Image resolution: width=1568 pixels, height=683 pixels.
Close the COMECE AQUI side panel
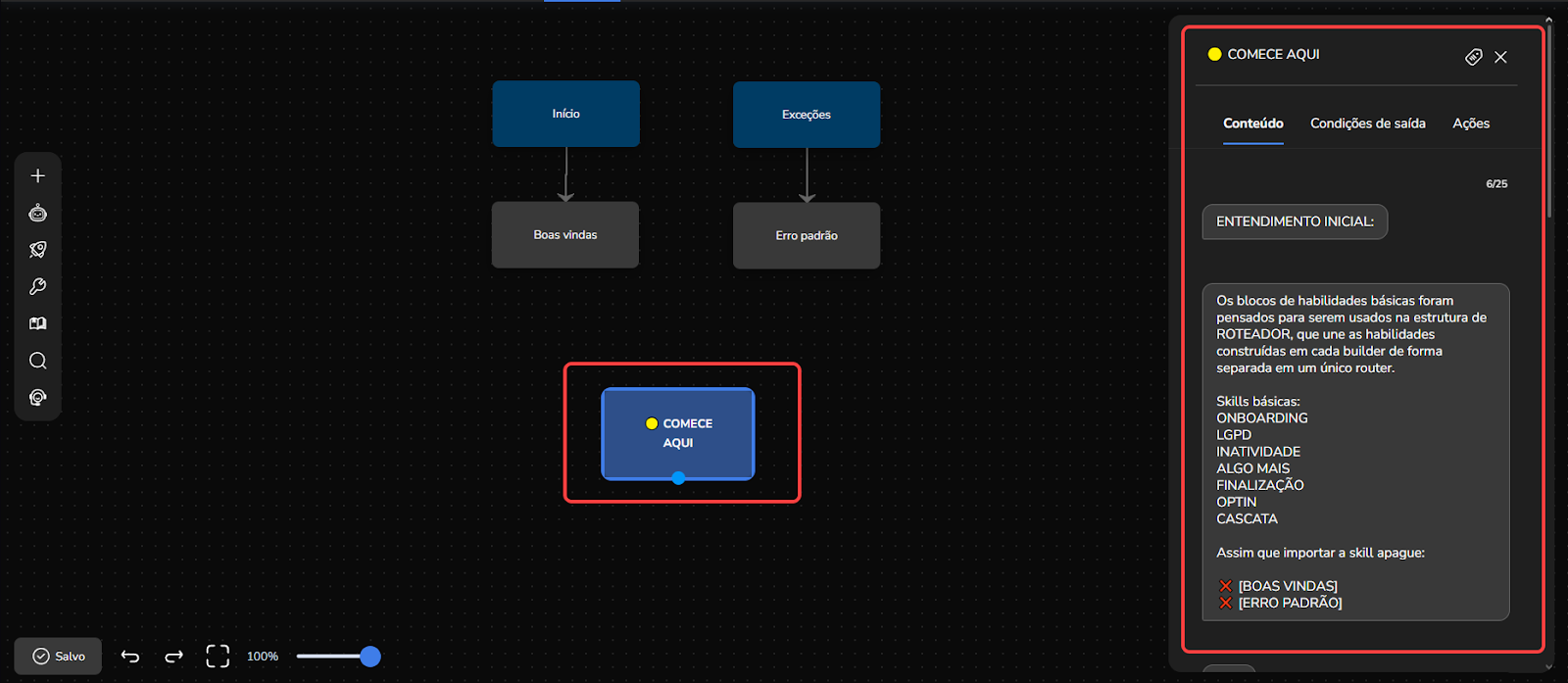pyautogui.click(x=1500, y=57)
